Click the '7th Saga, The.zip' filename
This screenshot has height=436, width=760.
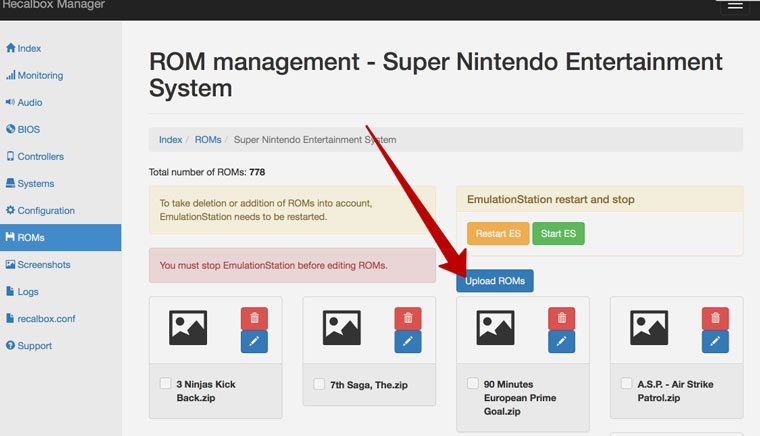coord(369,385)
